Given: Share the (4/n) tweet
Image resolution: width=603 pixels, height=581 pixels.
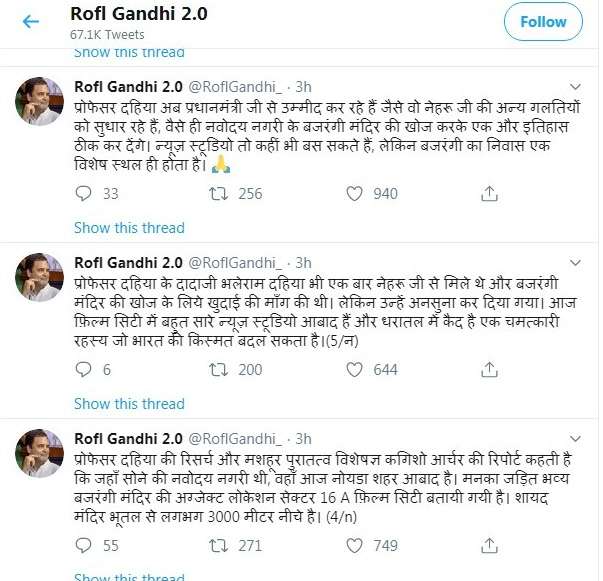Looking at the screenshot, I should tap(489, 545).
